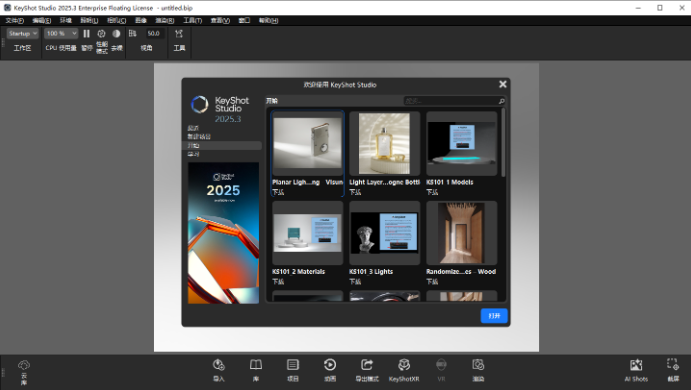
Task: Open the Library book icon
Action: [256, 365]
